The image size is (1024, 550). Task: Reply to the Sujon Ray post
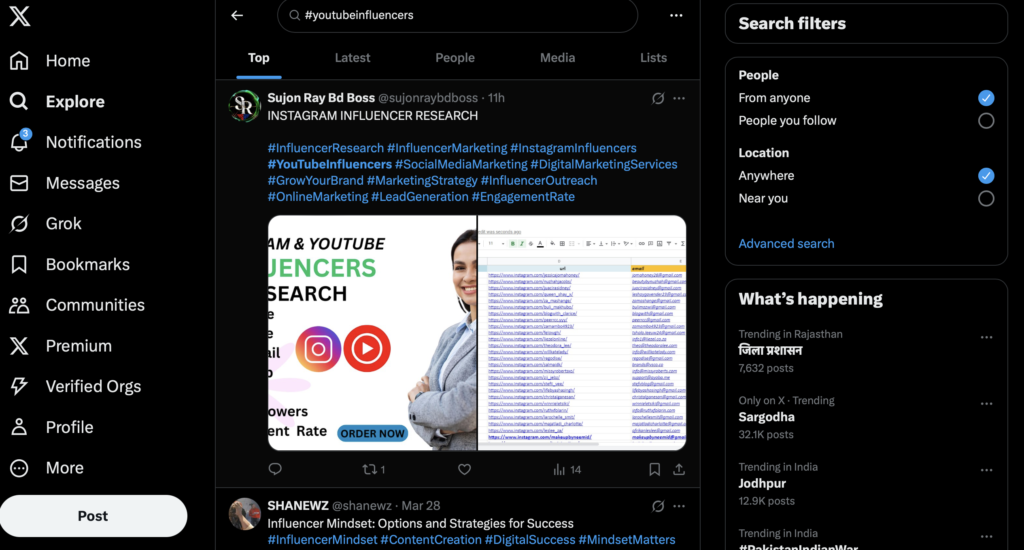(275, 469)
